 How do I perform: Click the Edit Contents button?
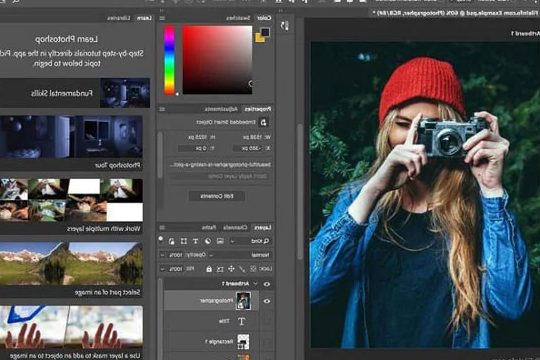click(217, 196)
